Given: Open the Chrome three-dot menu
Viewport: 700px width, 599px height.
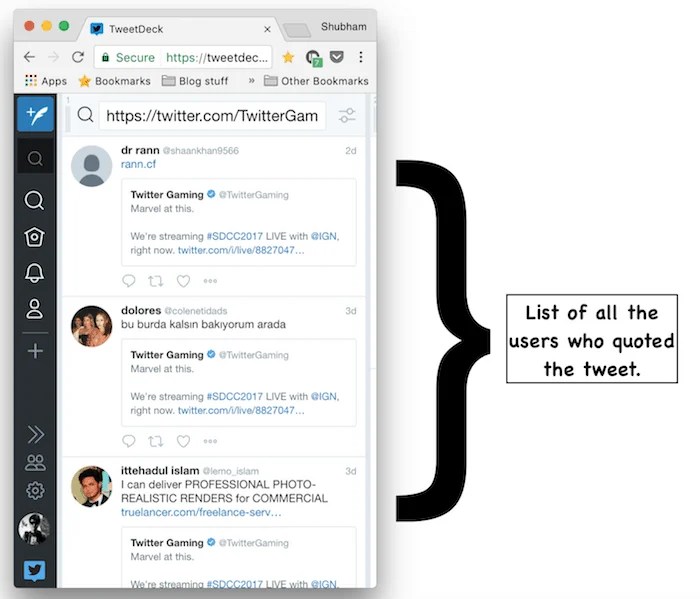Looking at the screenshot, I should (x=361, y=57).
